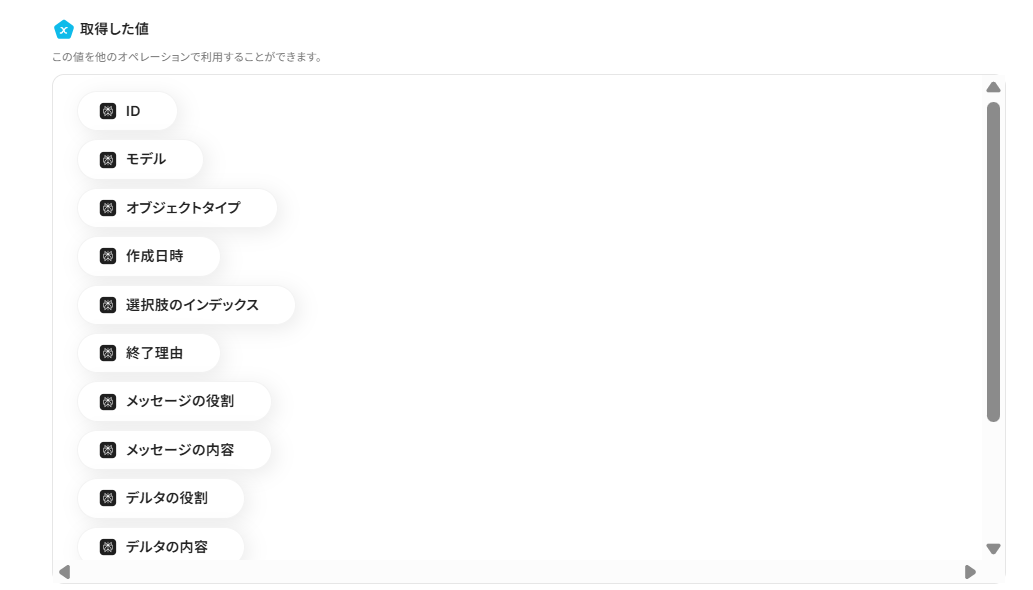The height and width of the screenshot is (590, 1033).
Task: Click the blue 取得した値 header icon
Action: (x=63, y=29)
